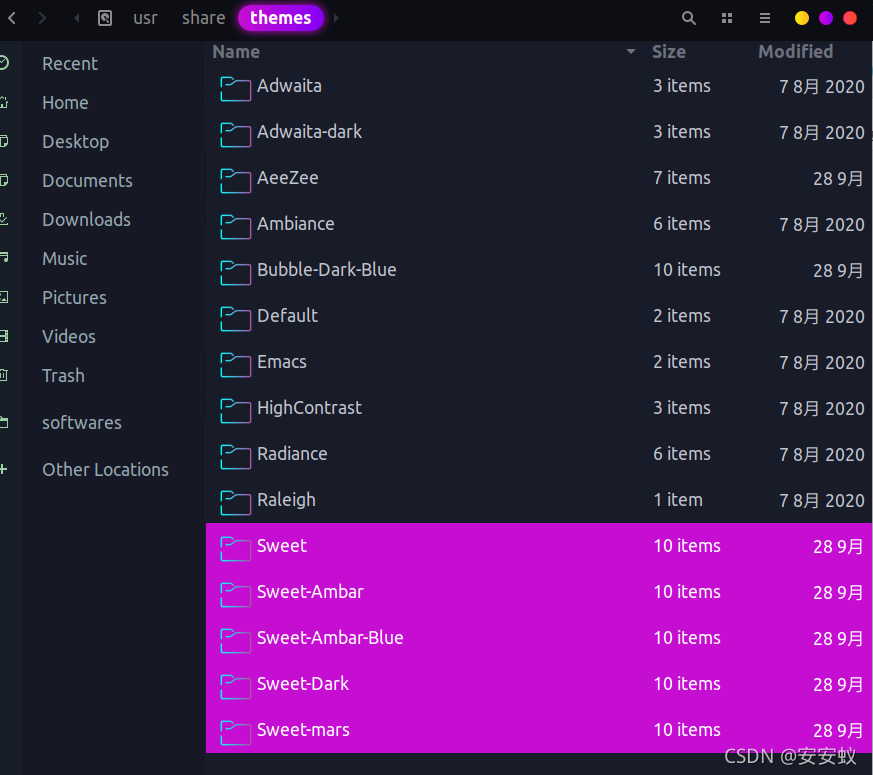Click the purple maximize circle

pyautogui.click(x=826, y=18)
